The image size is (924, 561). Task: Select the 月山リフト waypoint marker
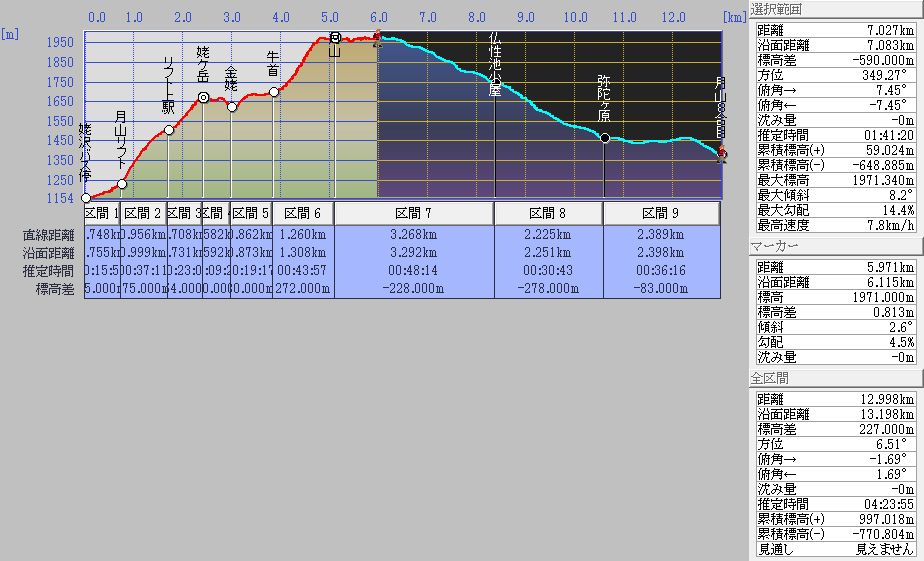[x=122, y=184]
